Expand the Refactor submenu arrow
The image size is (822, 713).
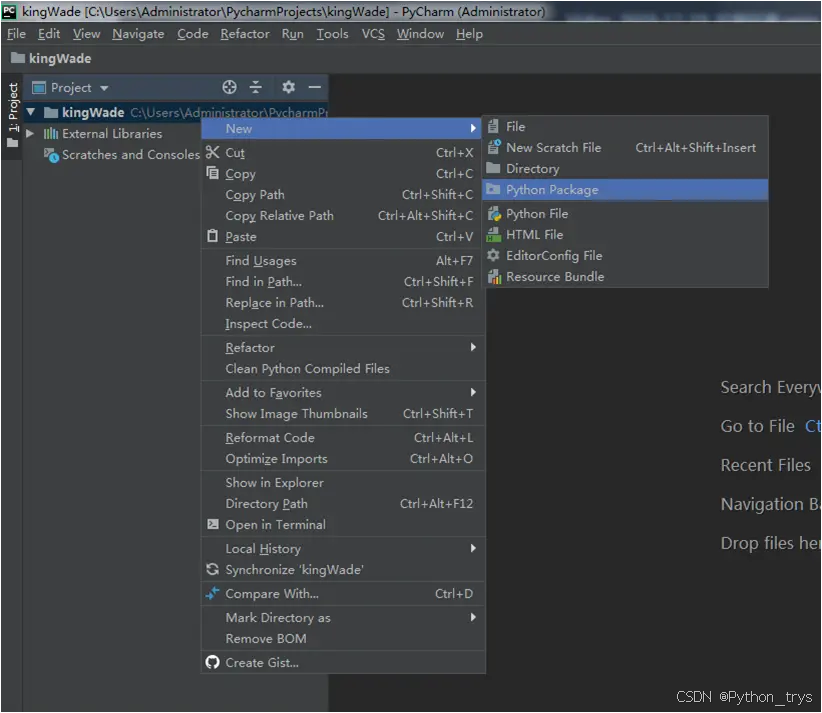(473, 347)
